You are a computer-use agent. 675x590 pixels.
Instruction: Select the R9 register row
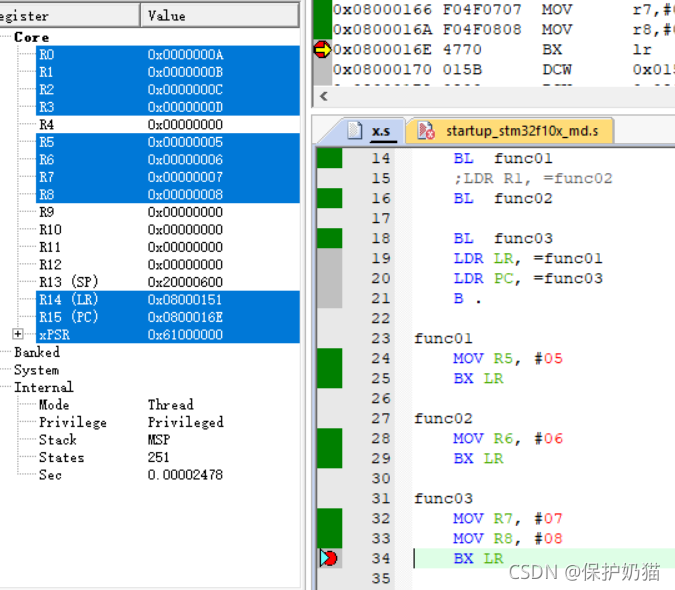pyautogui.click(x=168, y=212)
